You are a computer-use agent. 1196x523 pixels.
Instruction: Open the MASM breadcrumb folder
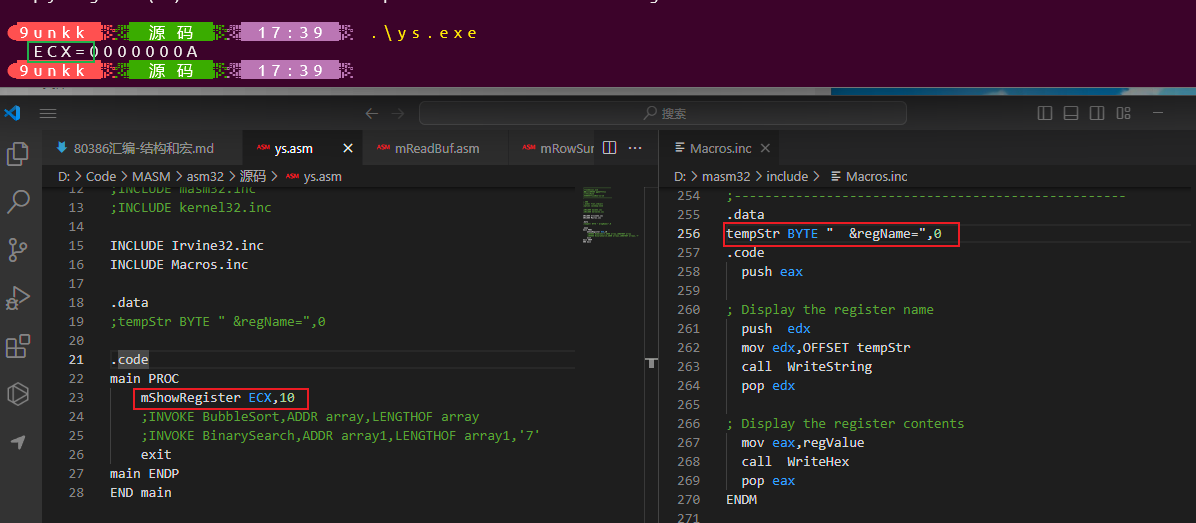[151, 176]
